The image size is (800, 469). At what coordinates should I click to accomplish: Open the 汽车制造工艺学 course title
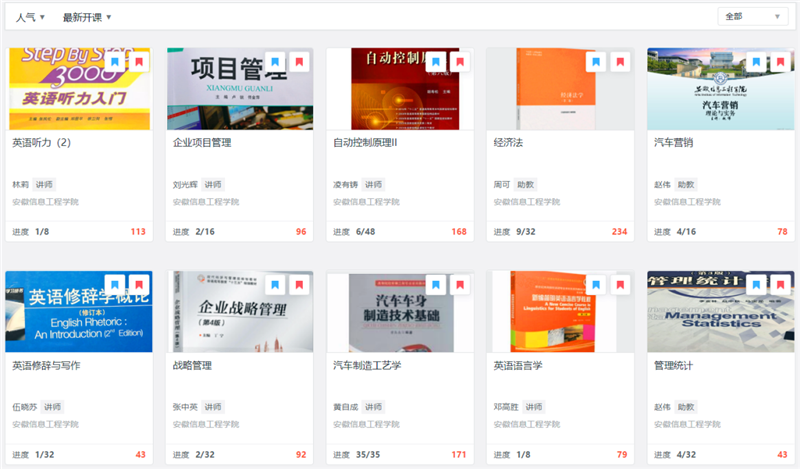tap(367, 365)
